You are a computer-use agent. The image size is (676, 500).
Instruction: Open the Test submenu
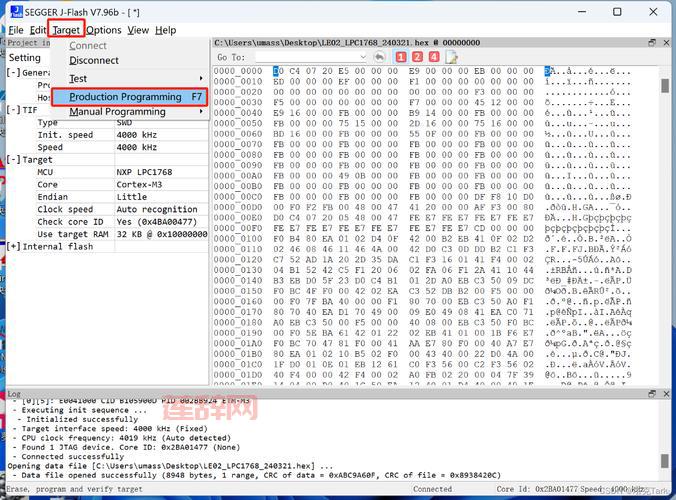(x=78, y=78)
